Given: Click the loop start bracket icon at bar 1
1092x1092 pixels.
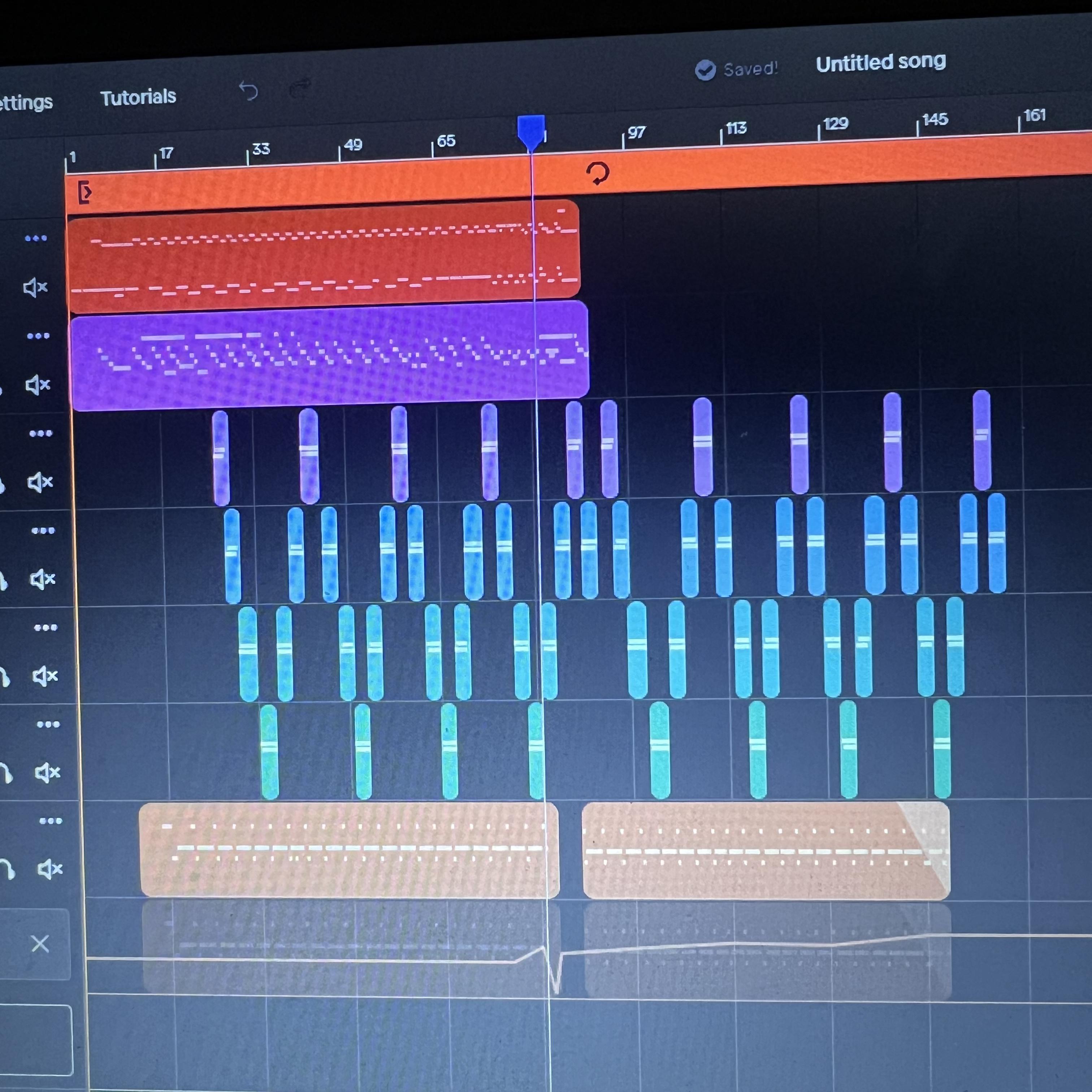Looking at the screenshot, I should coord(85,192).
